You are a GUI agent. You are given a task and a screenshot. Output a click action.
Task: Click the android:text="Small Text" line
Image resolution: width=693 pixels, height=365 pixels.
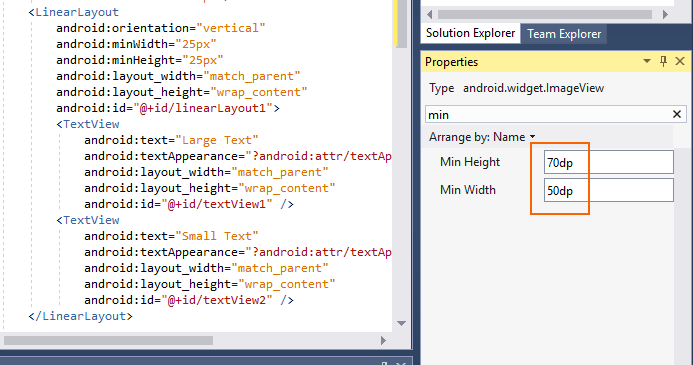(171, 236)
